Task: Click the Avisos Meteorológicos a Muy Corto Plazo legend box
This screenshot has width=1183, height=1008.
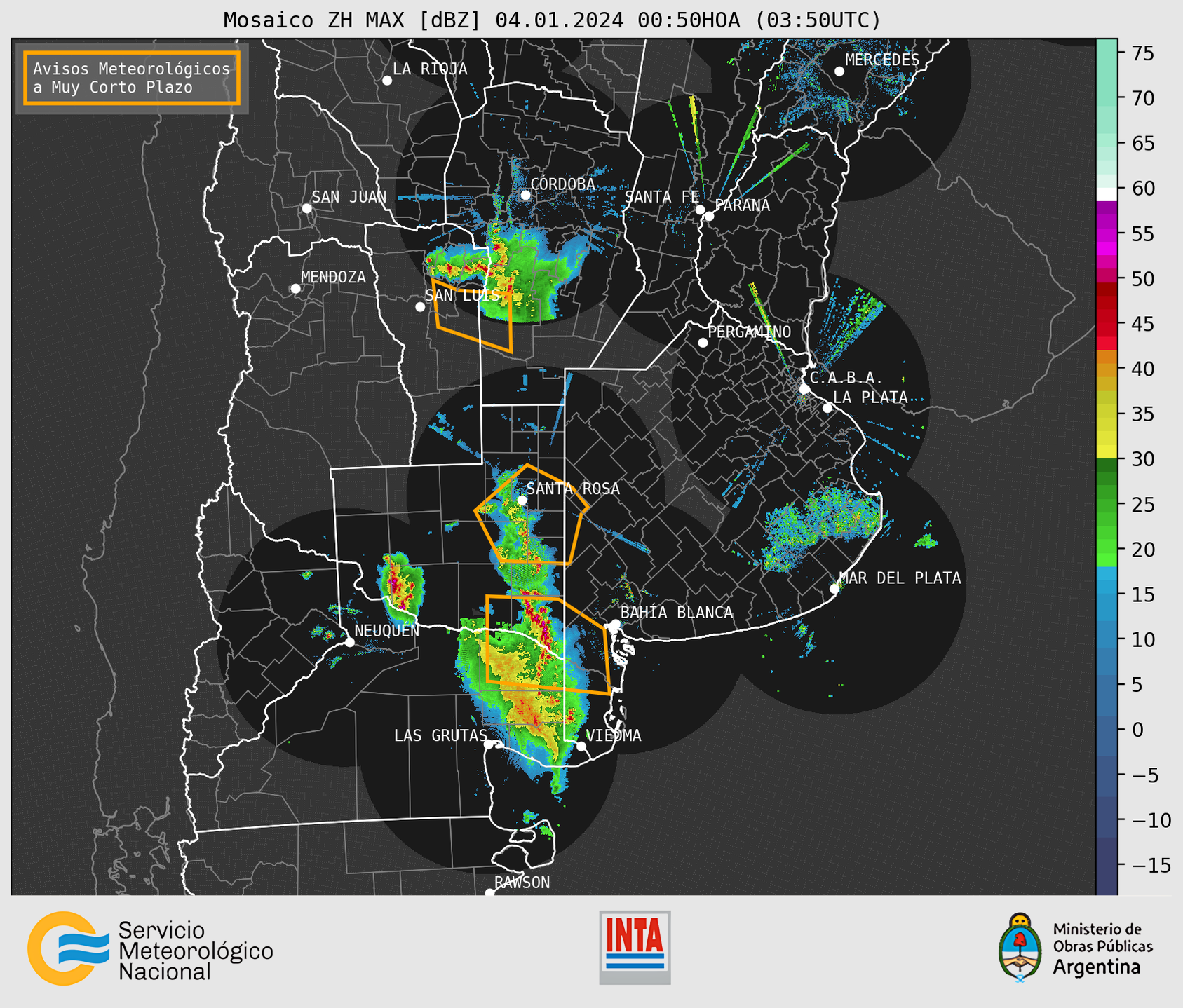Action: [x=132, y=78]
